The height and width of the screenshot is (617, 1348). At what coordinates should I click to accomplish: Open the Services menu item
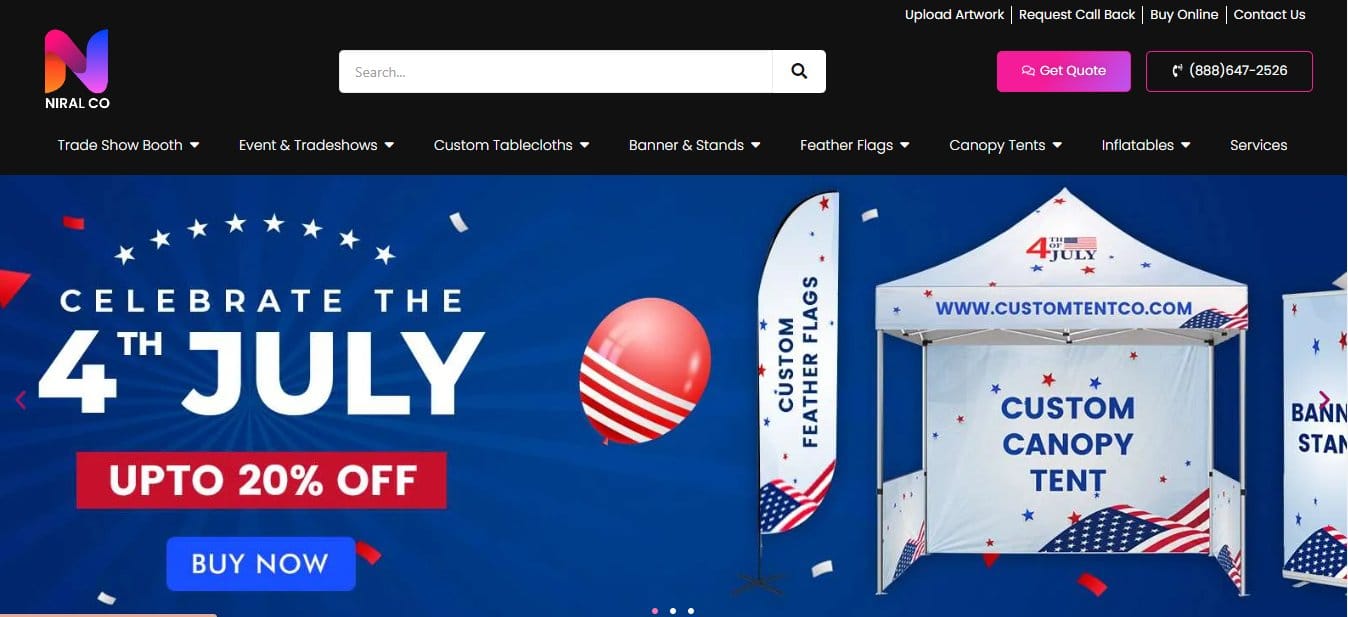1258,145
